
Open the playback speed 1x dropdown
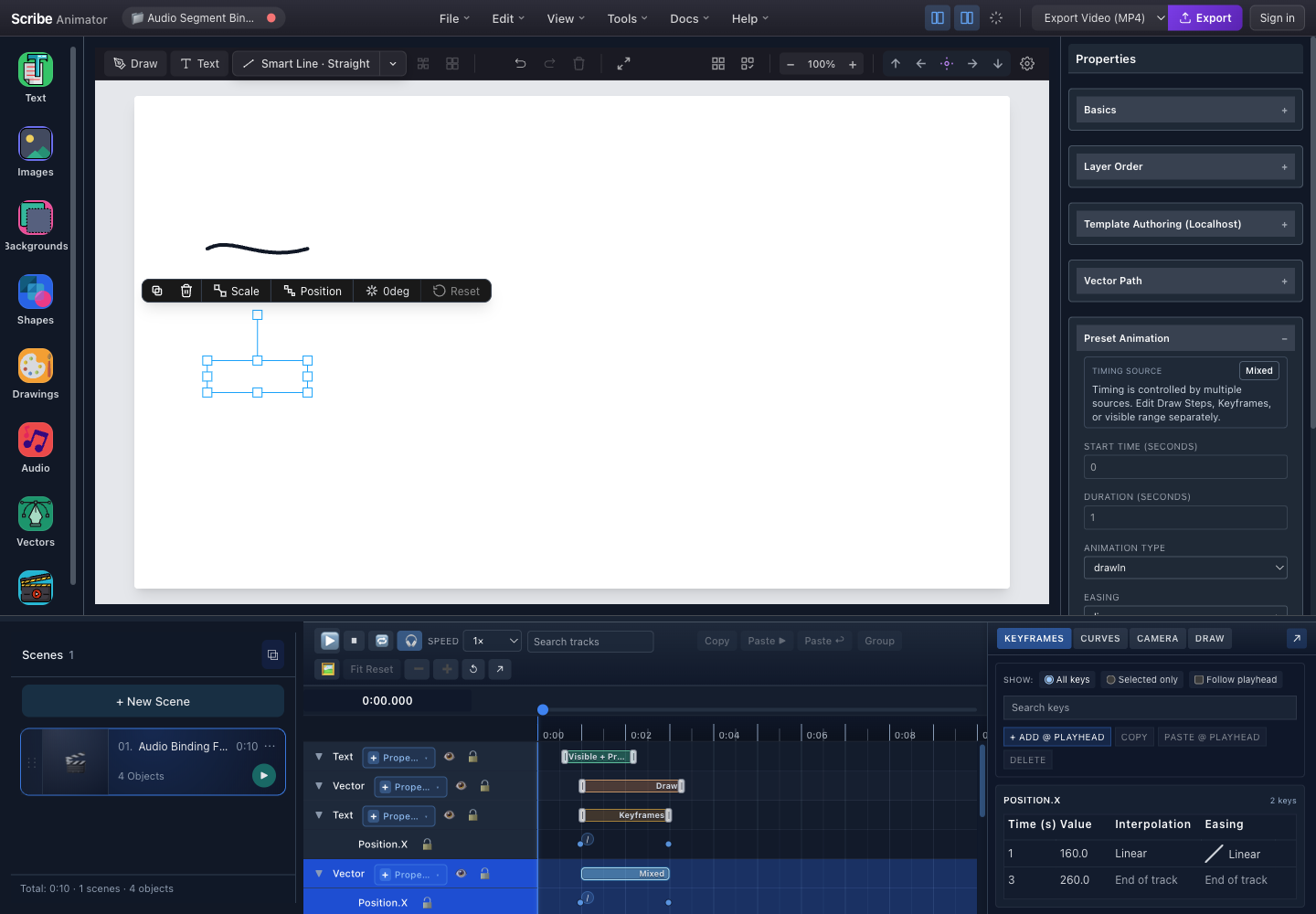[x=493, y=641]
